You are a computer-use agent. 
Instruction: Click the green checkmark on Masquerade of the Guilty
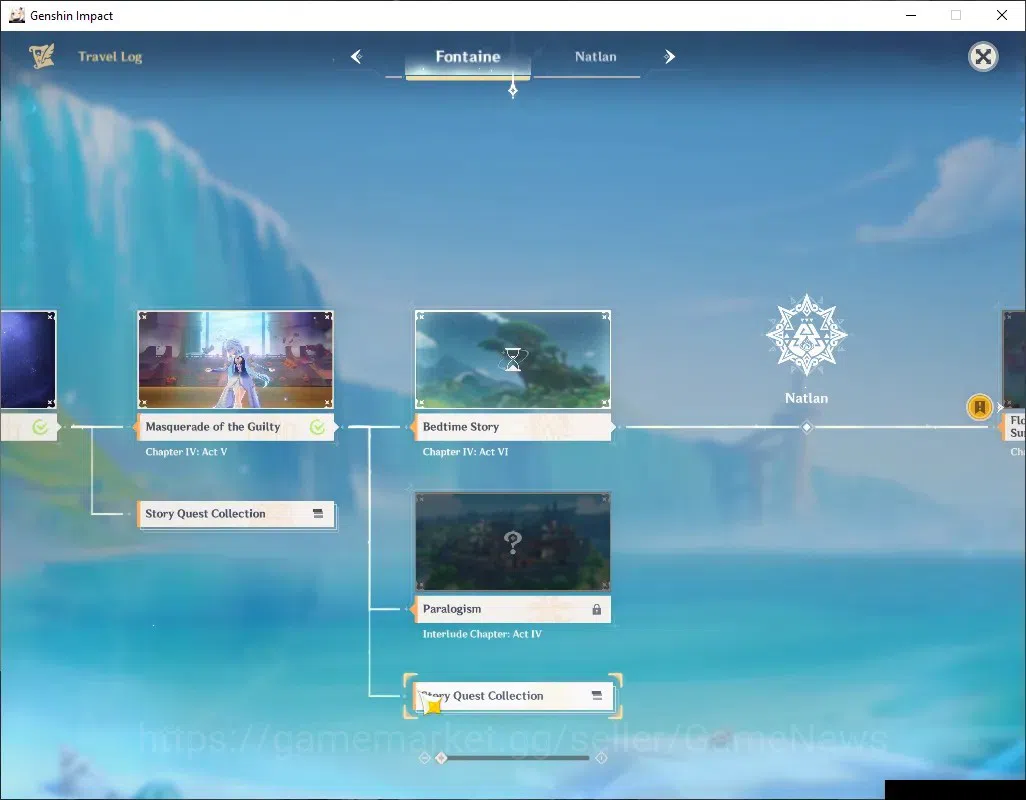point(317,427)
